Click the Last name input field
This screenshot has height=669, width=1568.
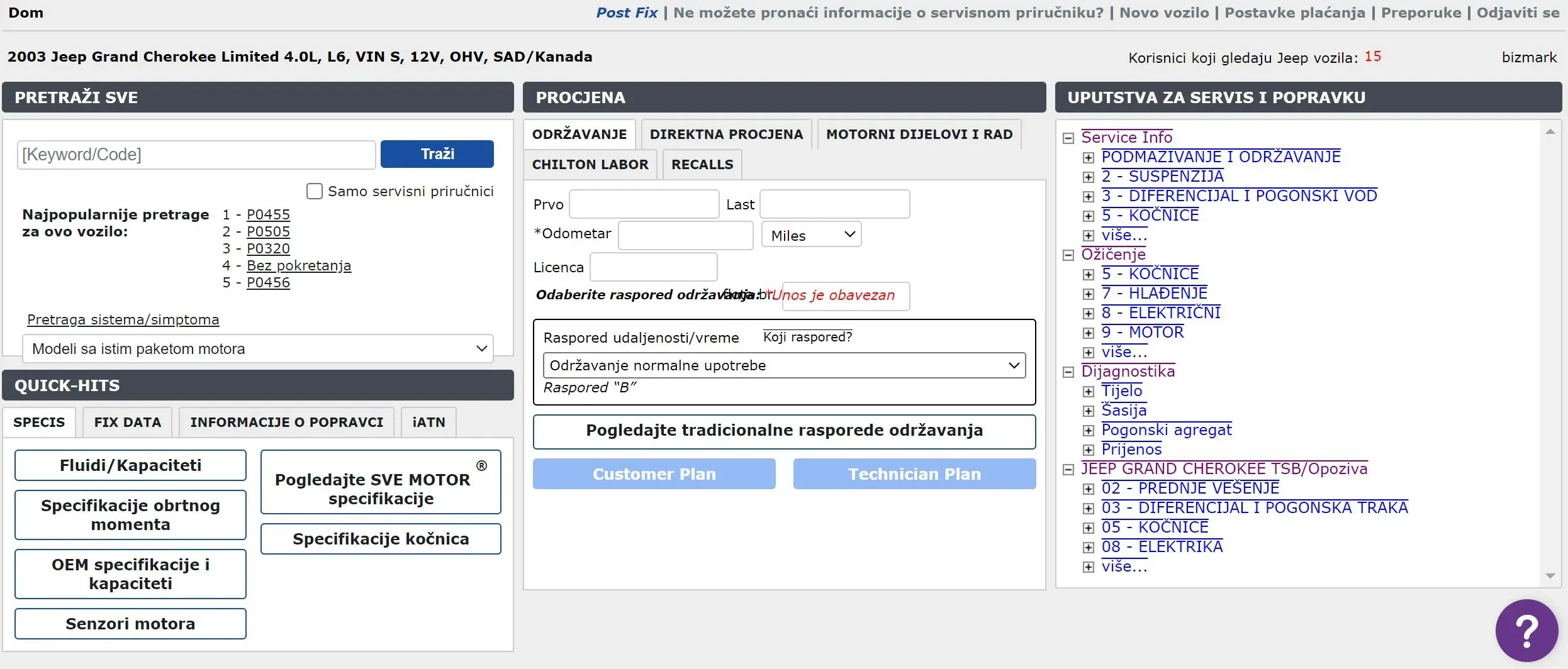pyautogui.click(x=834, y=204)
